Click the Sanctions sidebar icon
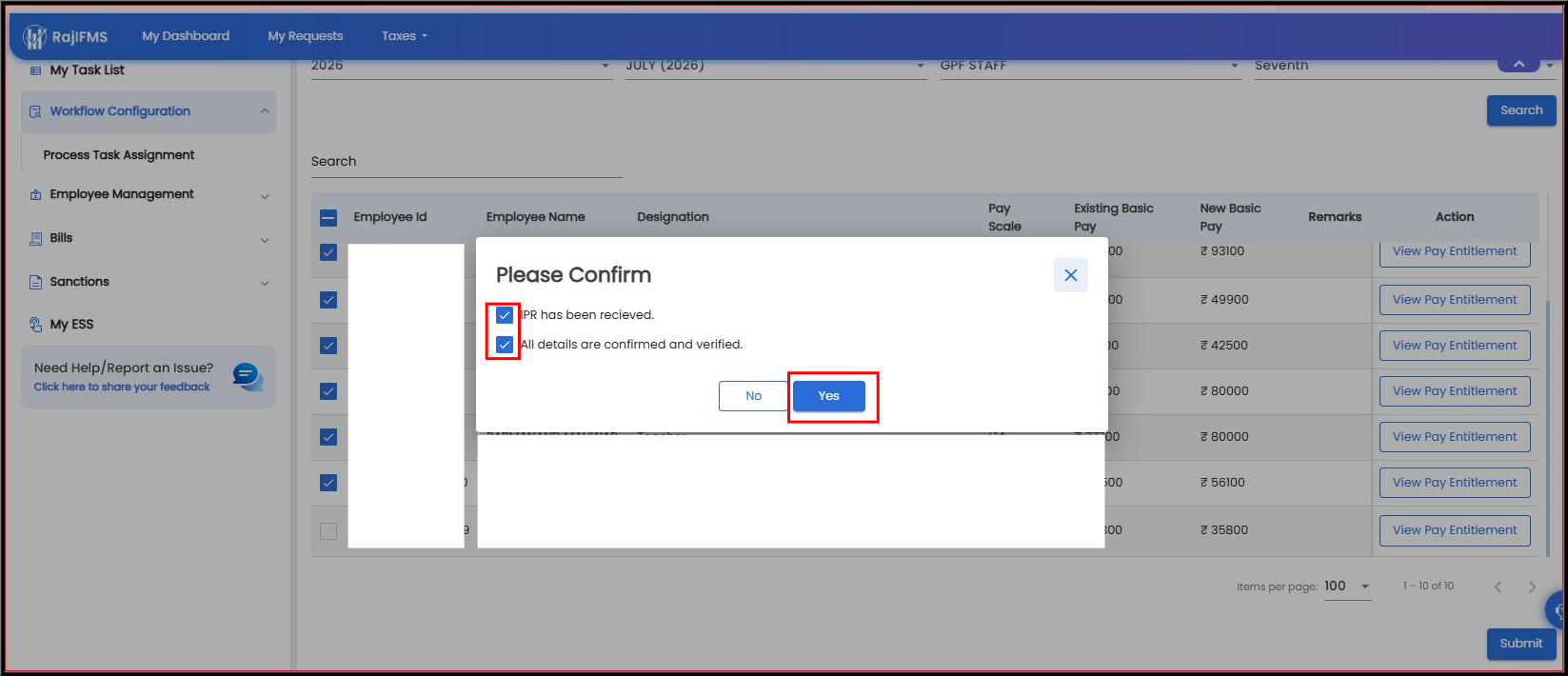1568x676 pixels. (x=35, y=282)
